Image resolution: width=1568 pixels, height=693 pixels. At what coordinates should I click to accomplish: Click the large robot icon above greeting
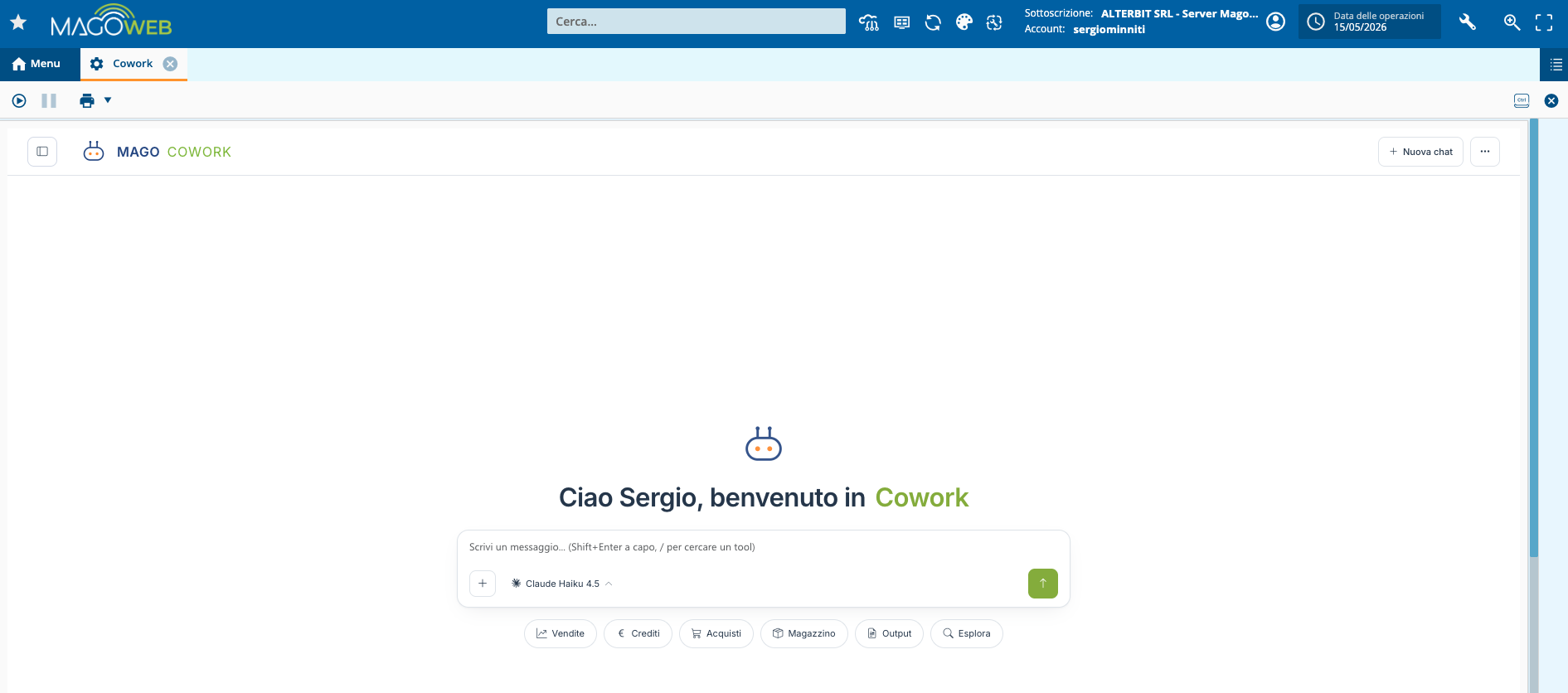[764, 443]
